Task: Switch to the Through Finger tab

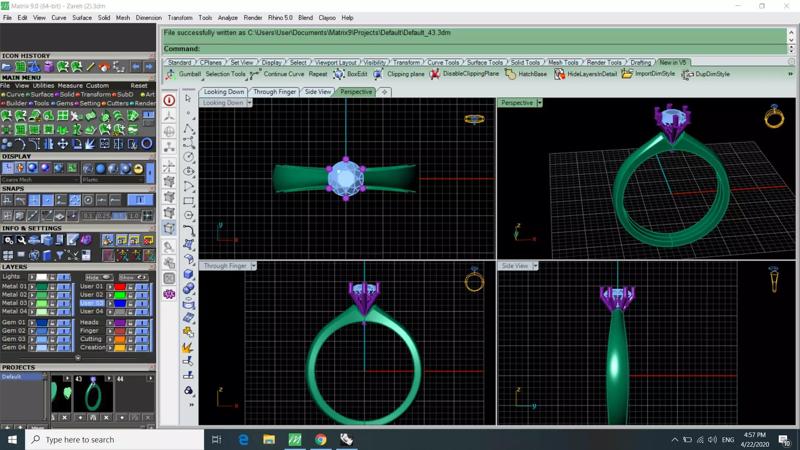Action: pos(274,92)
